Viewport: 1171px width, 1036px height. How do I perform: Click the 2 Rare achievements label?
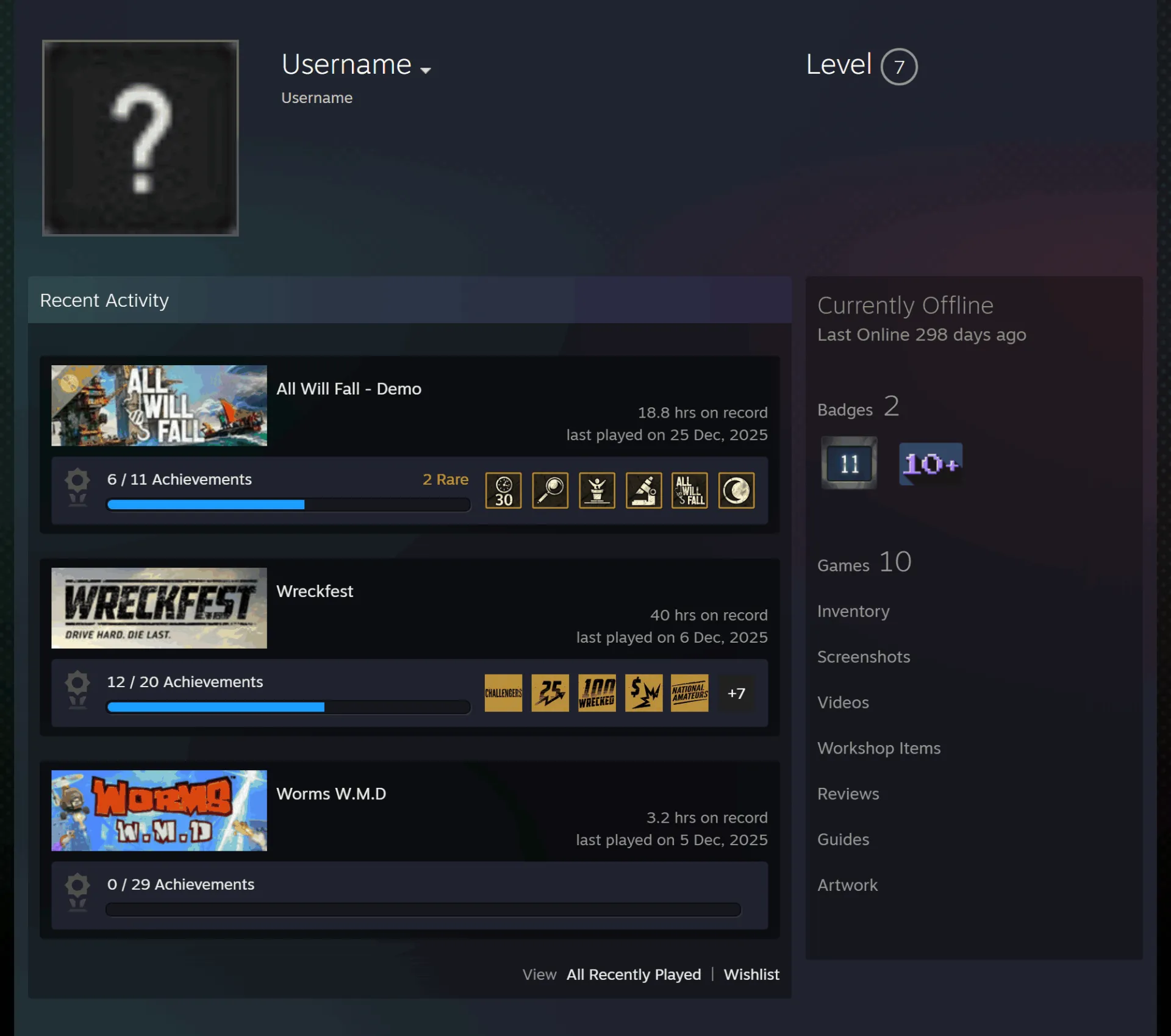point(445,479)
